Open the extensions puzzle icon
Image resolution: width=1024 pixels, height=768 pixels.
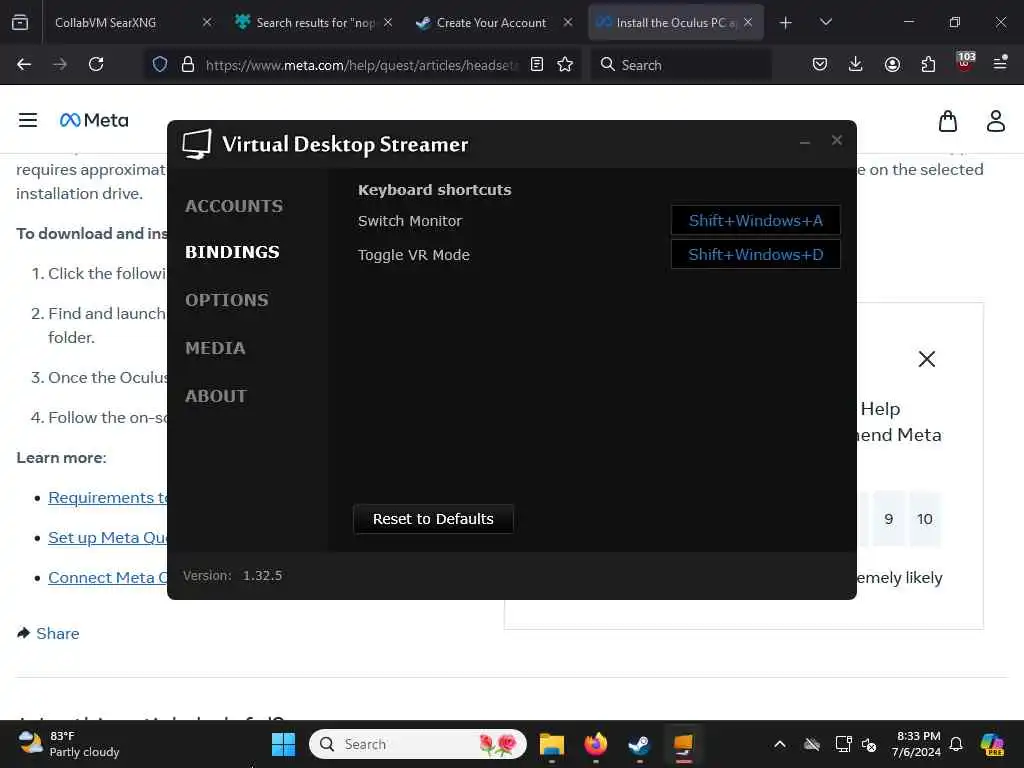coord(928,64)
